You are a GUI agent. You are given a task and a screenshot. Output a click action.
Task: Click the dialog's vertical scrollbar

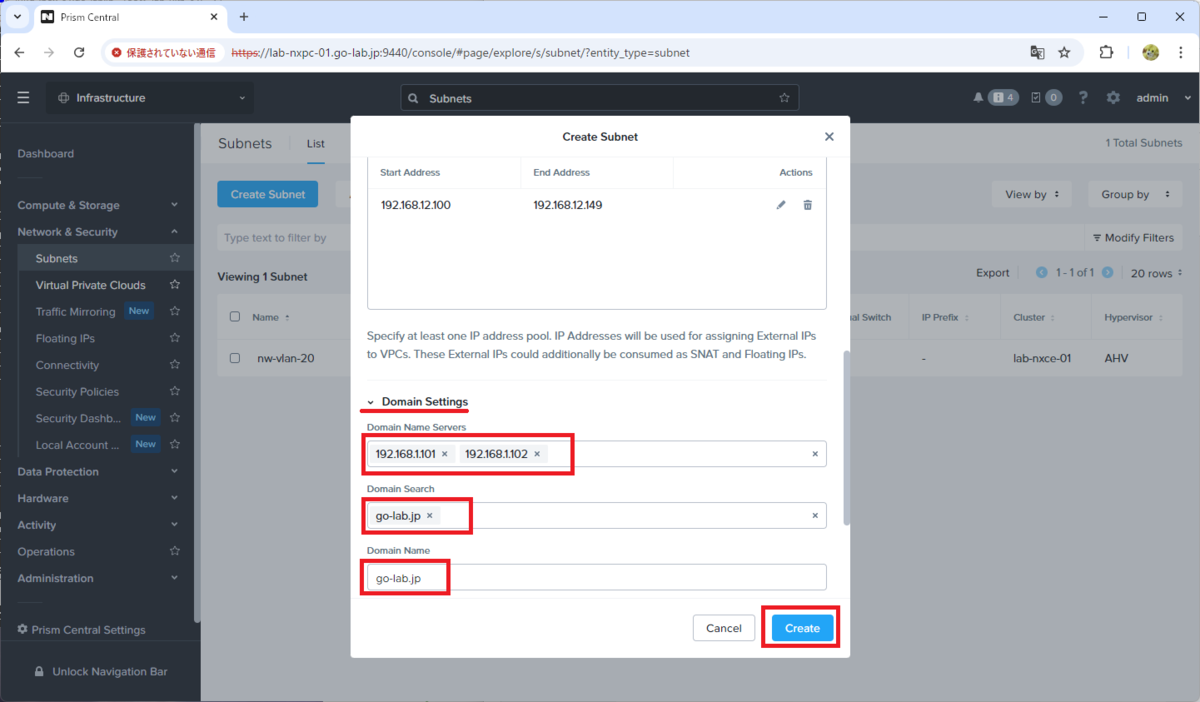(x=848, y=437)
